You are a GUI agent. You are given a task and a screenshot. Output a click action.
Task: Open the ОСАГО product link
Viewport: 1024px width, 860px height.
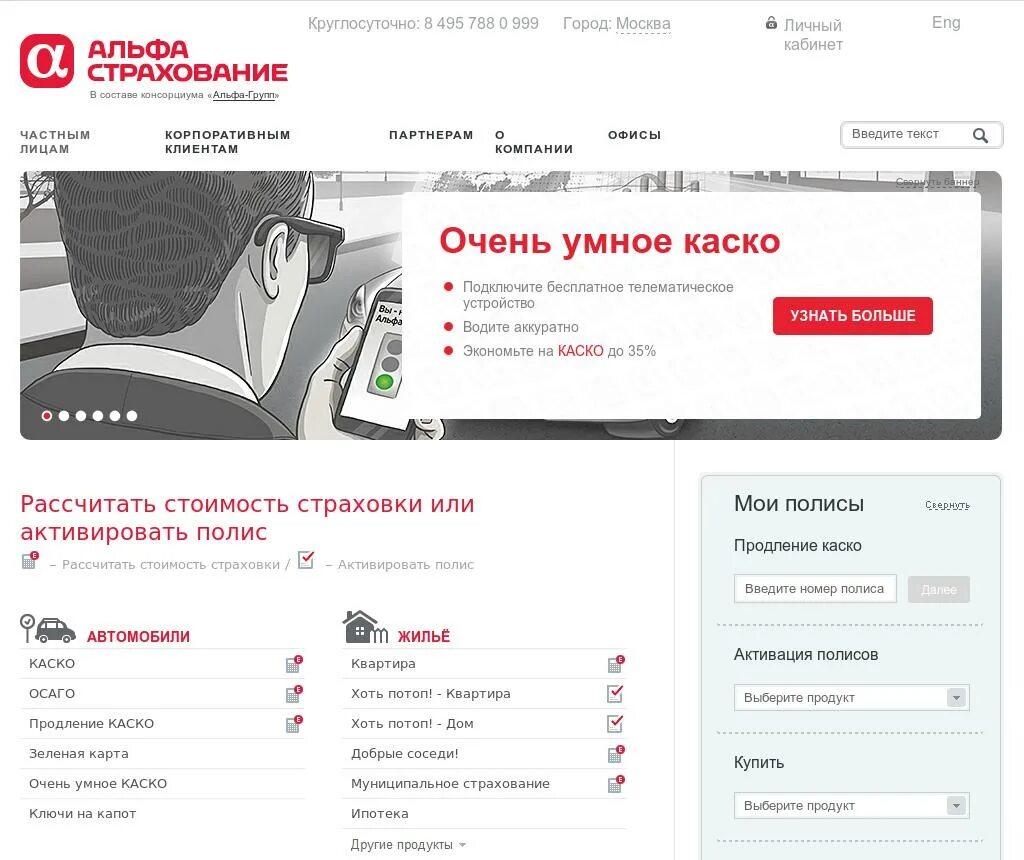point(52,693)
